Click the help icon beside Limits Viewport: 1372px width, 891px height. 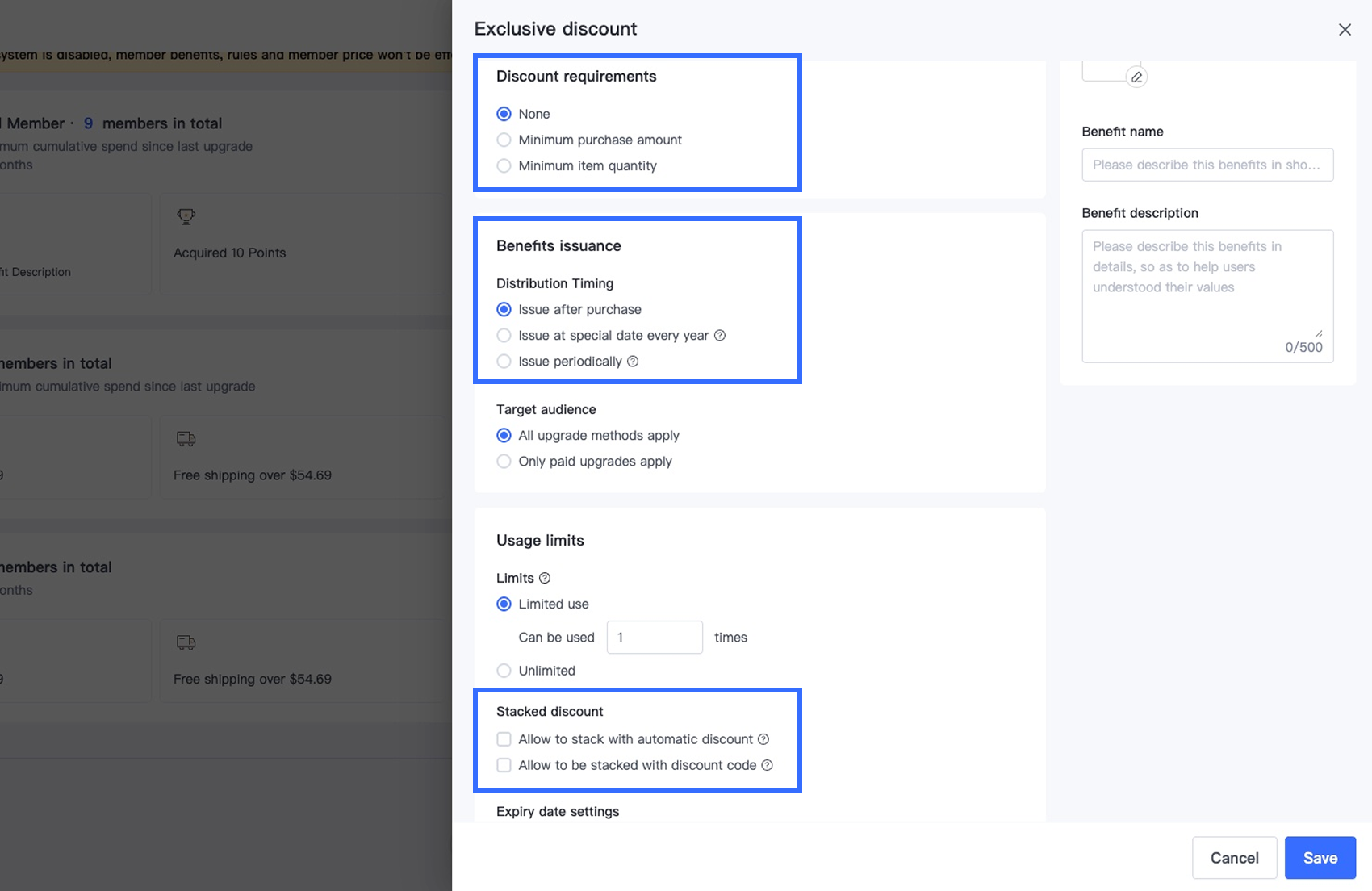click(545, 578)
